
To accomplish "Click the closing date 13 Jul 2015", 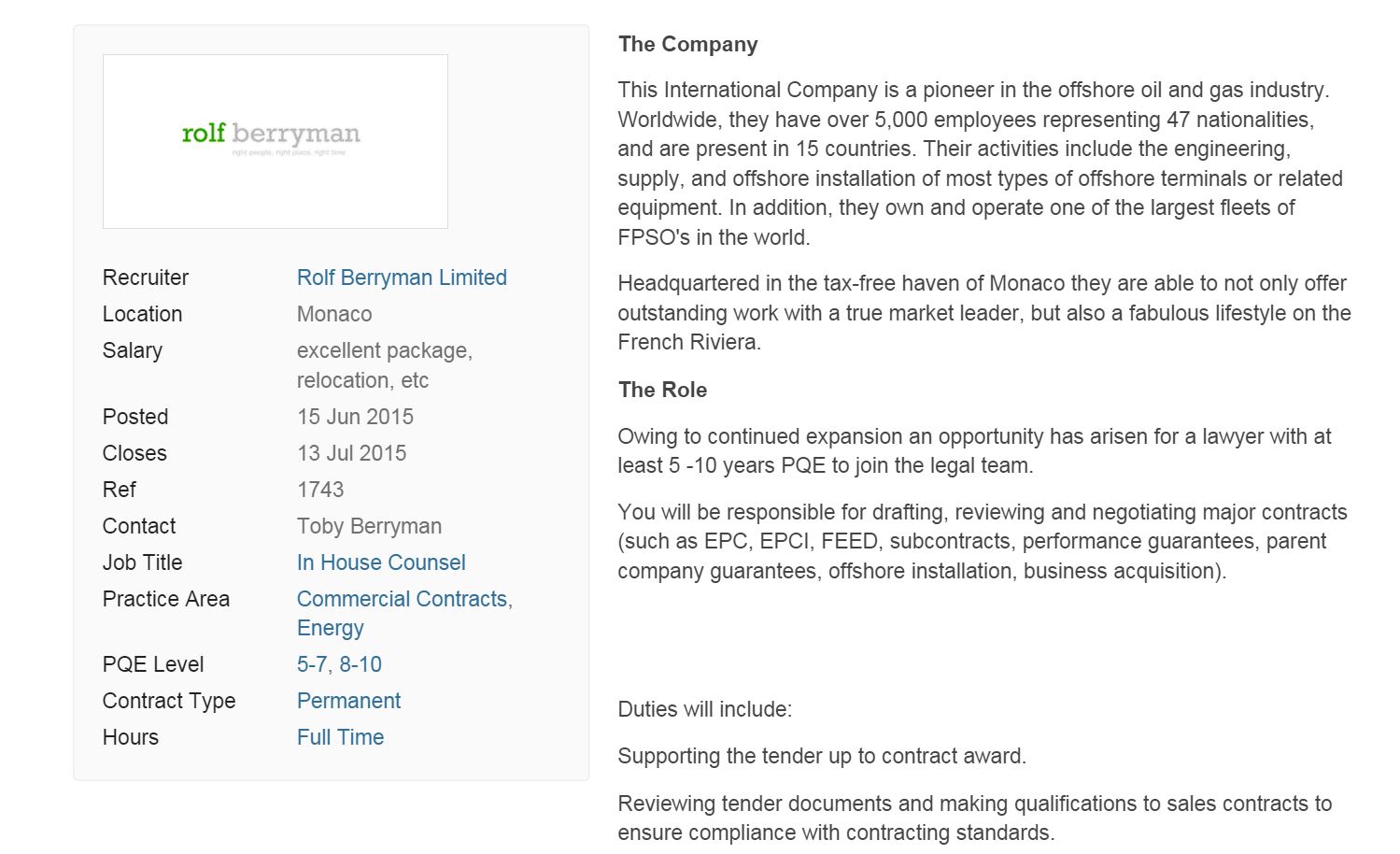I will tap(352, 453).
